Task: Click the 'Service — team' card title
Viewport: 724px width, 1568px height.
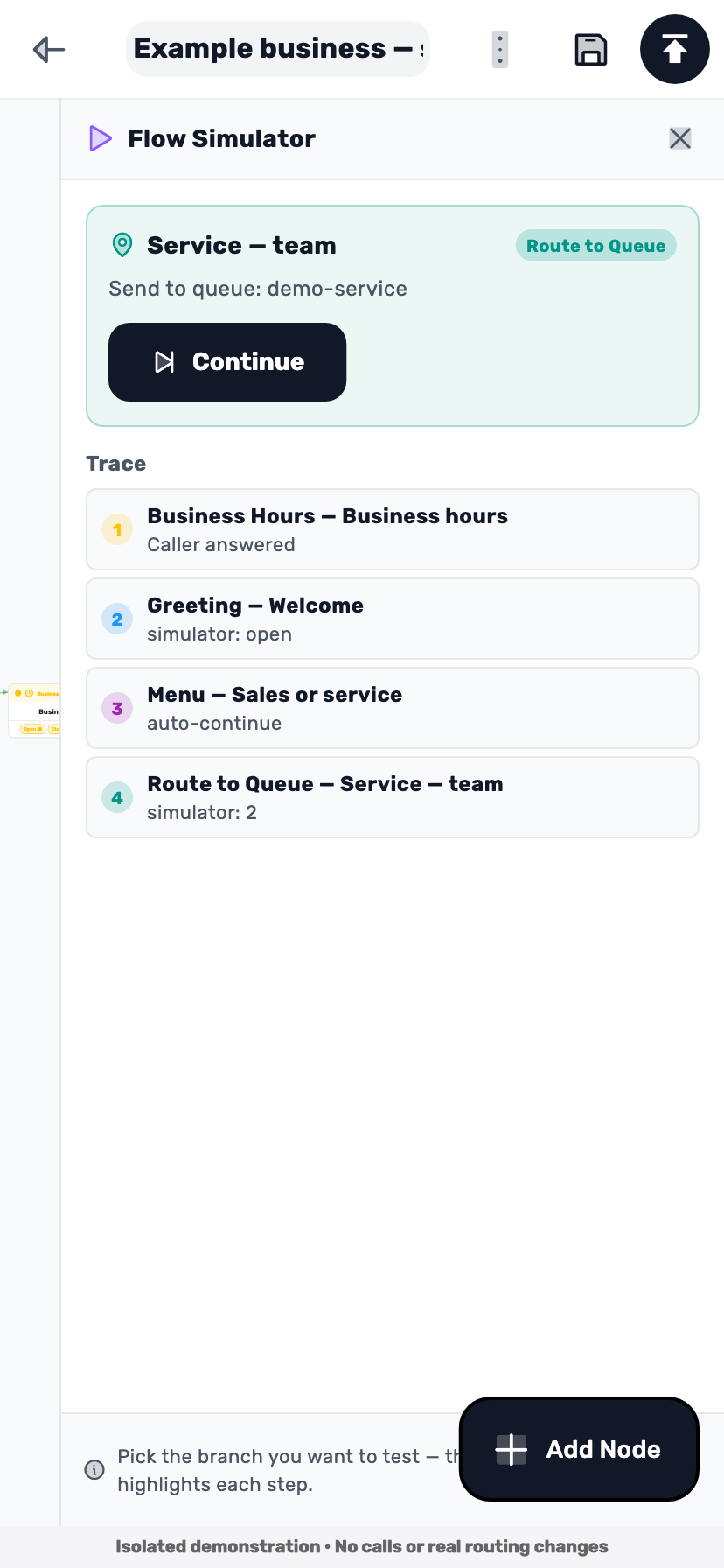Action: 241,245
